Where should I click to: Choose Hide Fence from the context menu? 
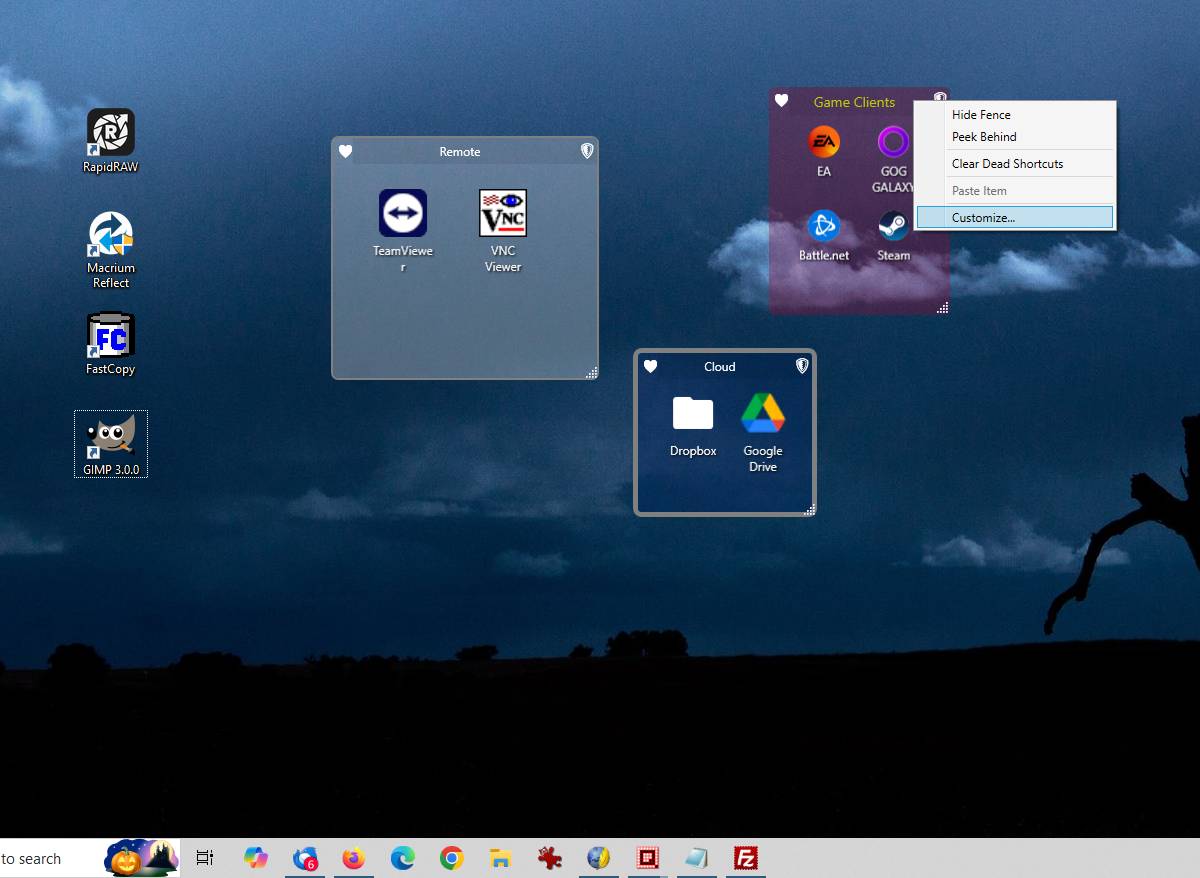tap(981, 115)
